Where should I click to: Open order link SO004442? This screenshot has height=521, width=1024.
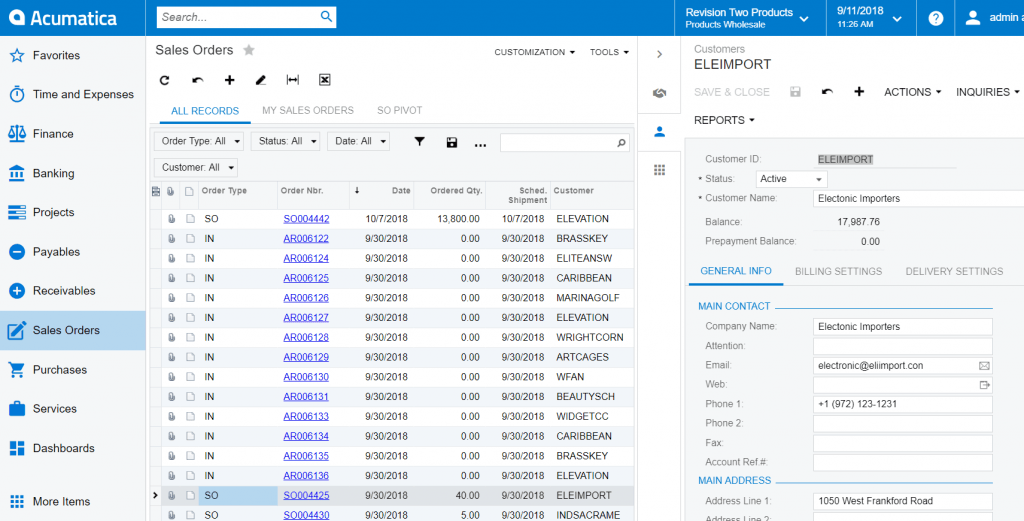click(306, 219)
